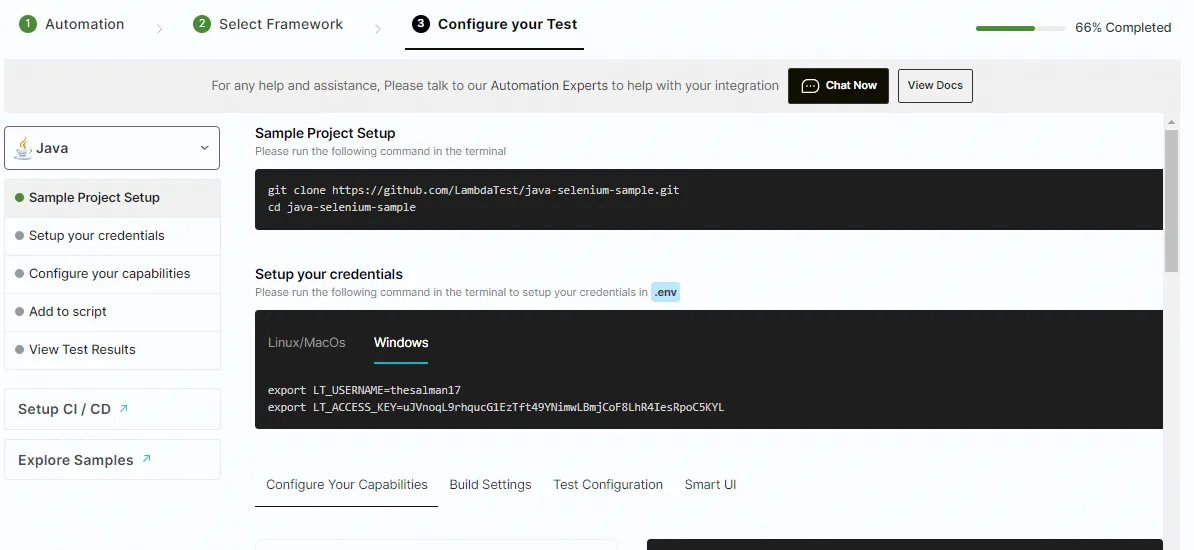This screenshot has height=550, width=1194.
Task: Click the chevron after the Automation step
Action: 159,29
